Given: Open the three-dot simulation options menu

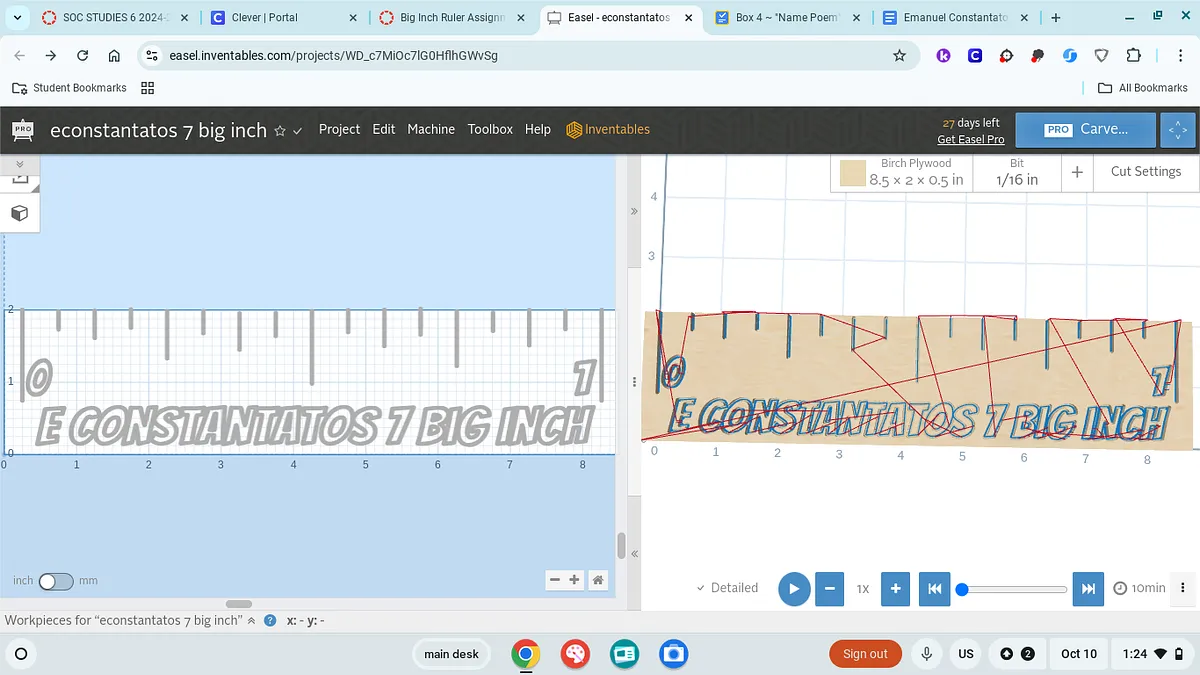Looking at the screenshot, I should (x=1183, y=588).
